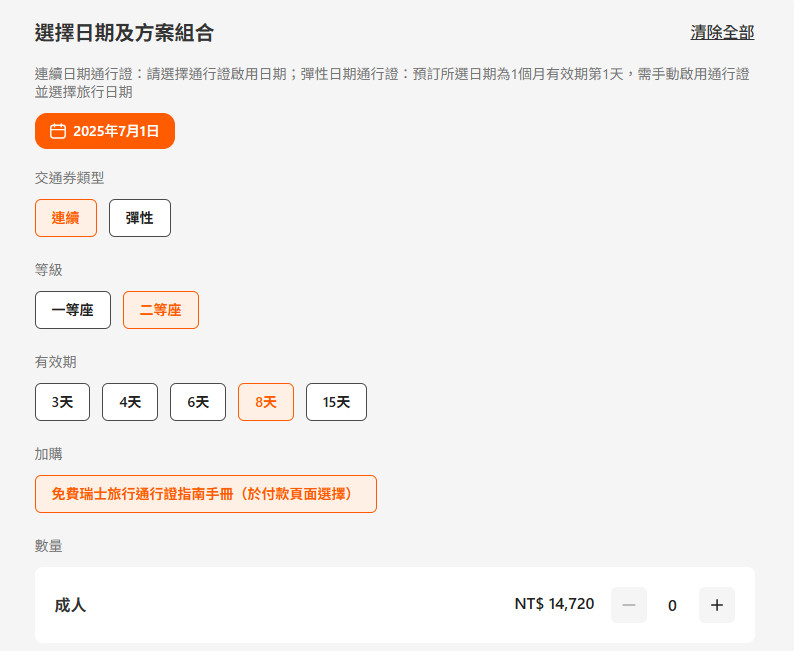
Task: Select the 連續 pass type
Action: click(x=66, y=218)
